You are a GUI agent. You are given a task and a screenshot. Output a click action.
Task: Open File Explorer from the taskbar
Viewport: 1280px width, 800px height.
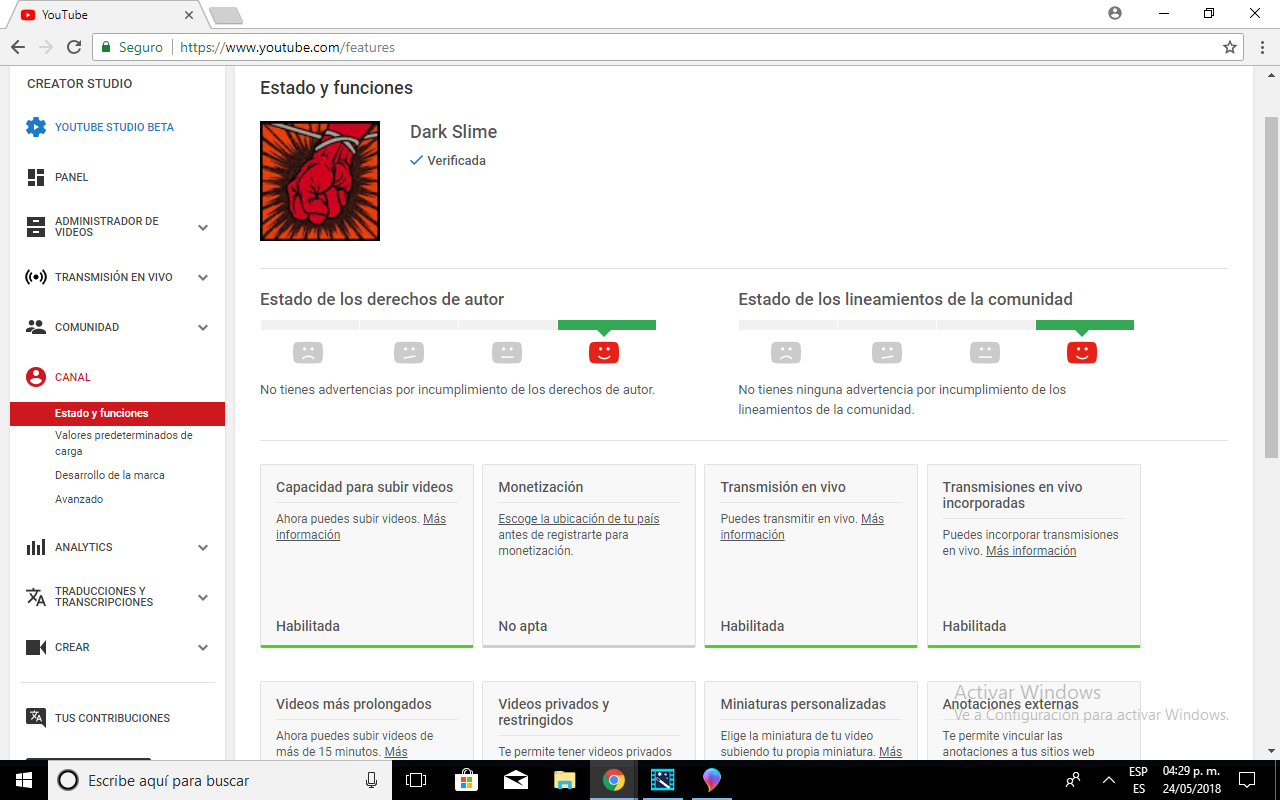point(565,780)
